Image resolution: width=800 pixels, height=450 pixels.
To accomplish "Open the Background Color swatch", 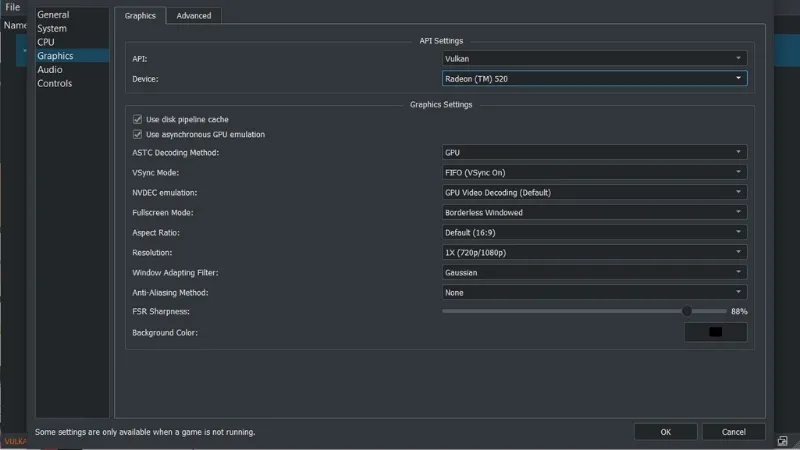I will pos(715,332).
